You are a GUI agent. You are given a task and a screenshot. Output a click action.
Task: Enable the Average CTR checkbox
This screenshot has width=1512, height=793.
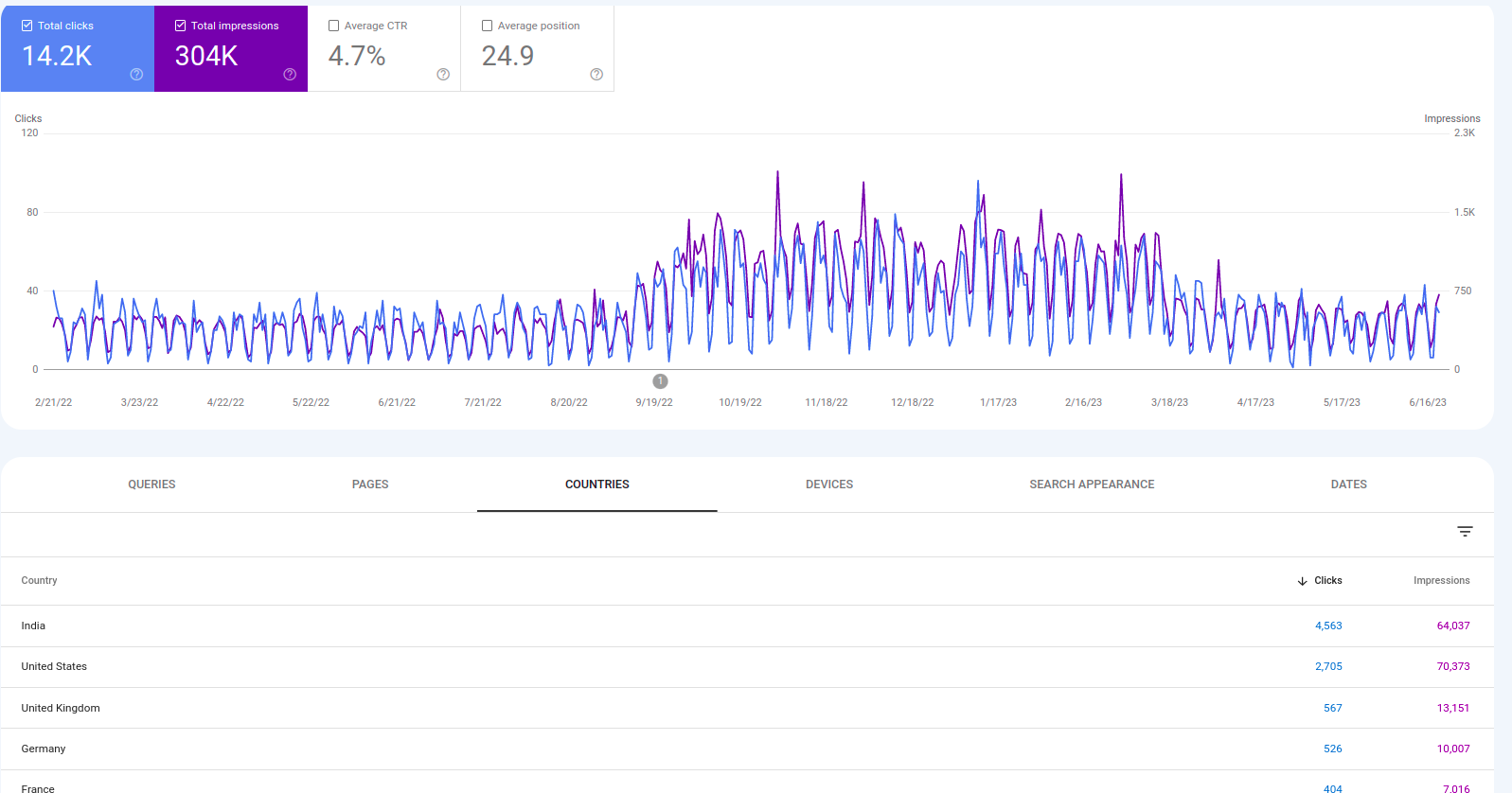334,26
